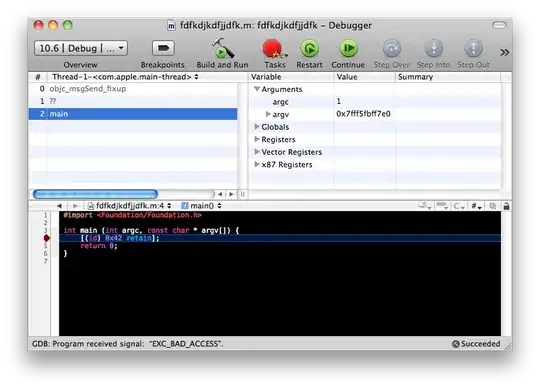Click the Step Over icon

[392, 49]
